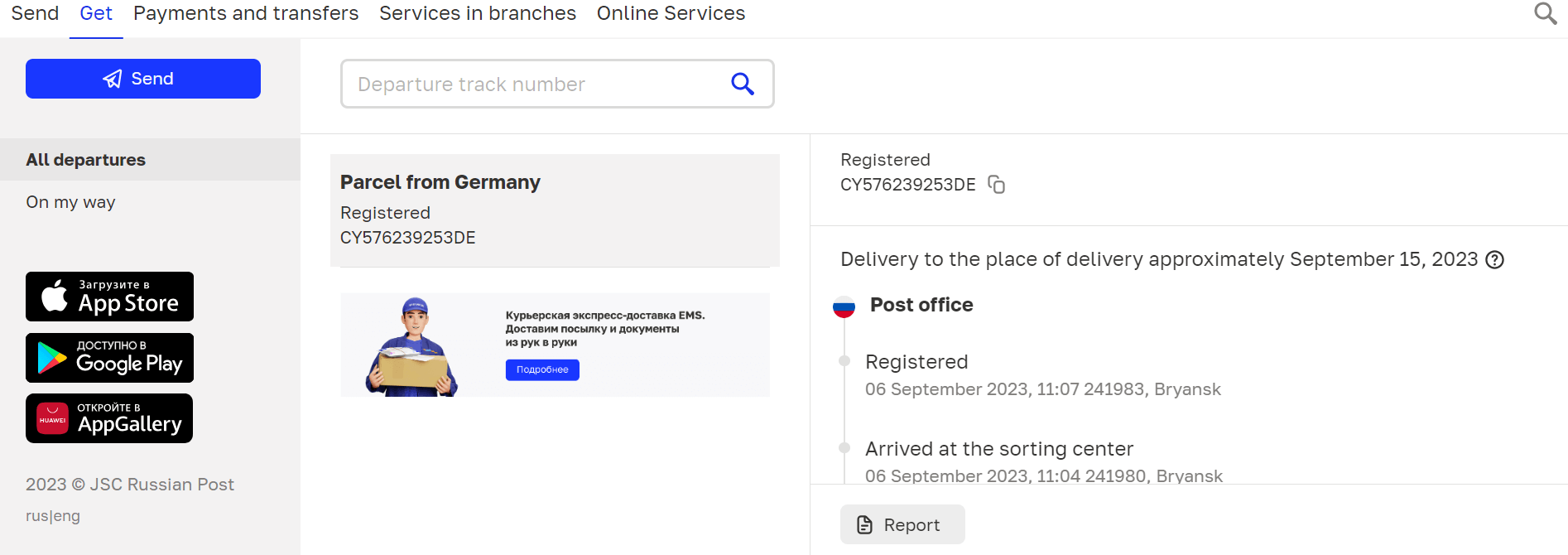The height and width of the screenshot is (555, 1568).
Task: Open Payments and transfers menu
Action: [246, 14]
